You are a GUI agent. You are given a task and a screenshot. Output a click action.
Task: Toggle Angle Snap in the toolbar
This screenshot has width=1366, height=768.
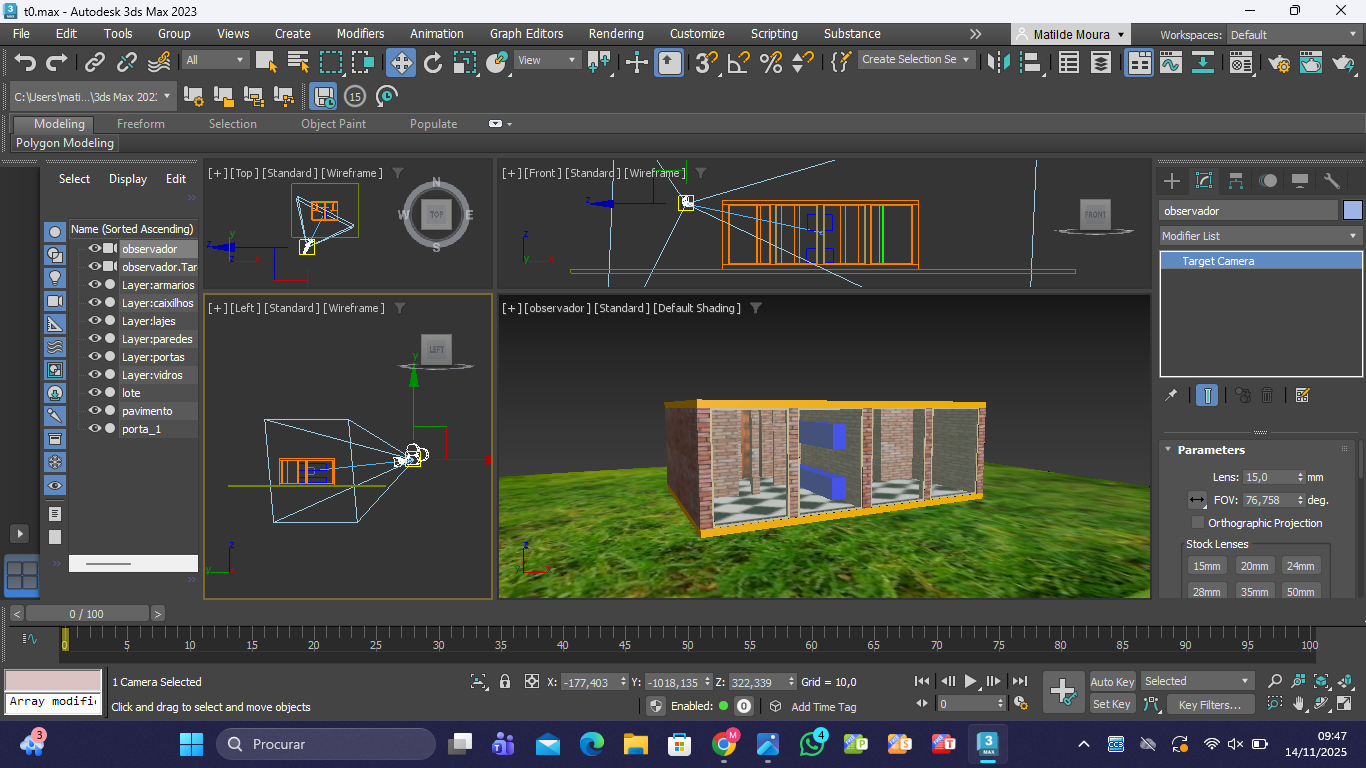pyautogui.click(x=738, y=63)
